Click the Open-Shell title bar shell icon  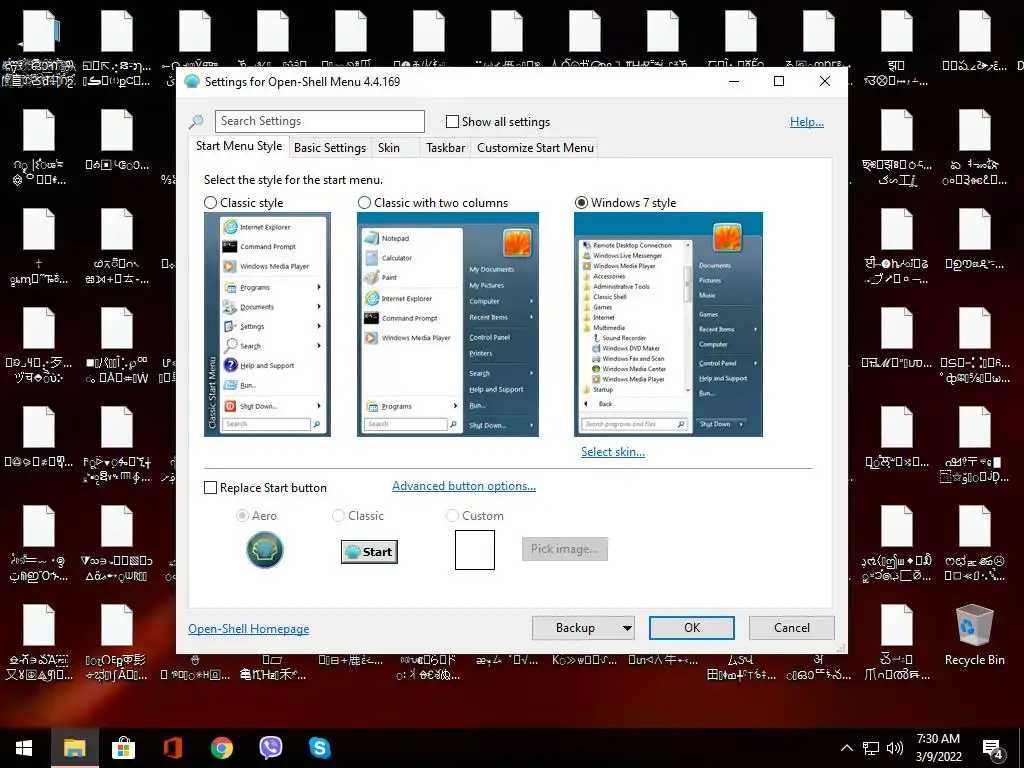(x=191, y=82)
